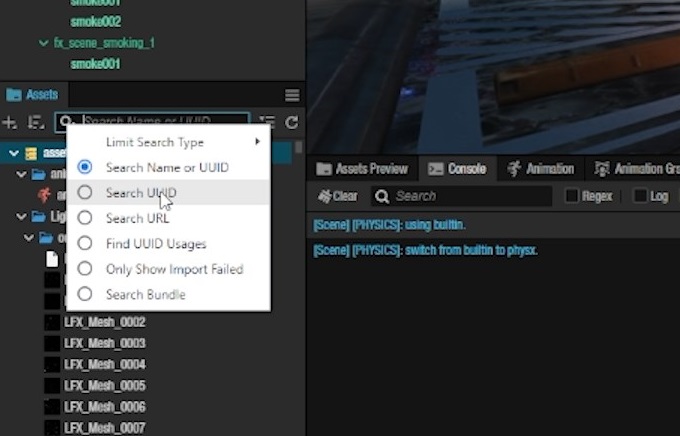This screenshot has width=680, height=436.
Task: Select LFX_Mesh_0002 asset
Action: (x=105, y=322)
